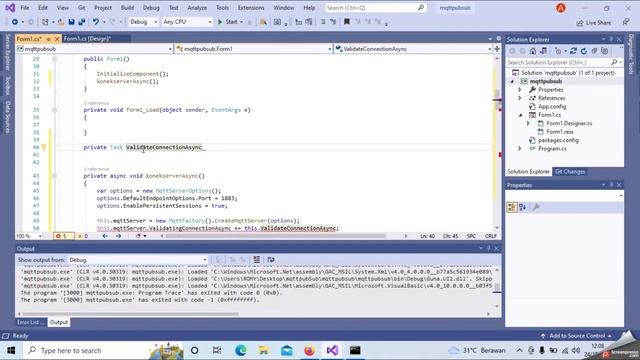This screenshot has height=360, width=640.
Task: Click the error count indicator in editor footer
Action: (63, 236)
